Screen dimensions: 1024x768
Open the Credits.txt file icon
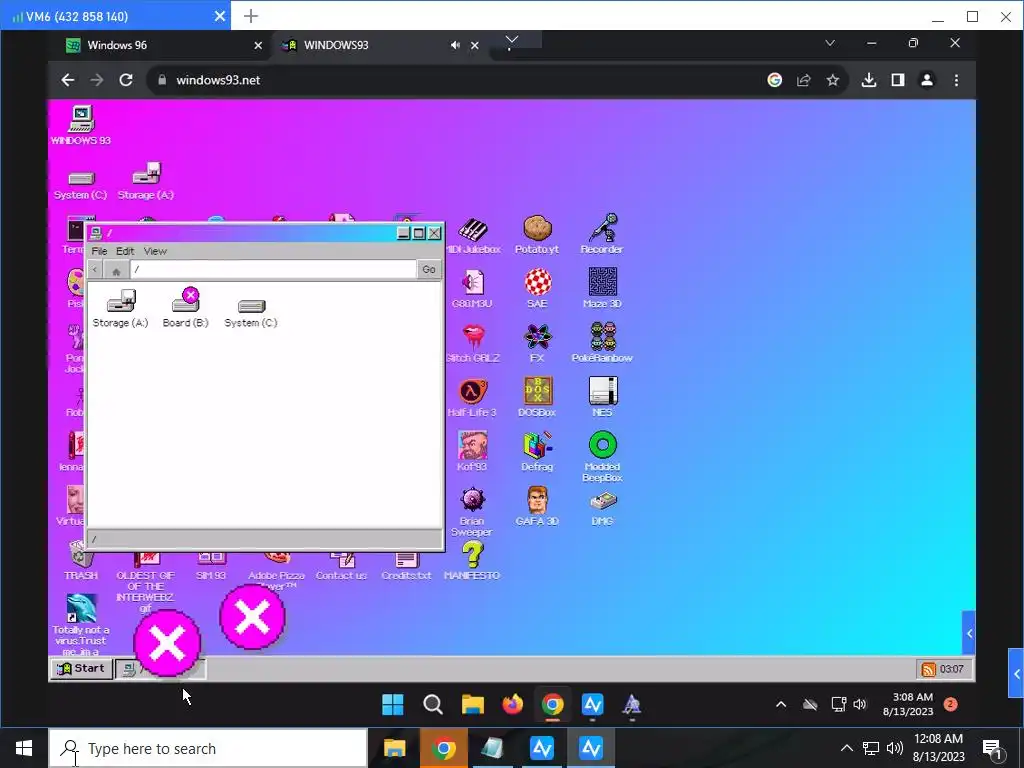pyautogui.click(x=406, y=566)
